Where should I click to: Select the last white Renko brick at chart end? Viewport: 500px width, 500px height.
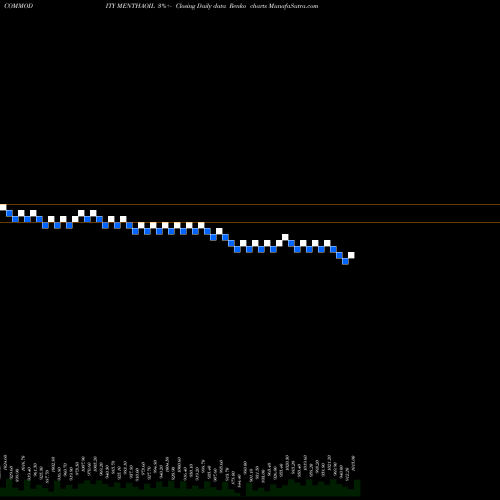(351, 255)
